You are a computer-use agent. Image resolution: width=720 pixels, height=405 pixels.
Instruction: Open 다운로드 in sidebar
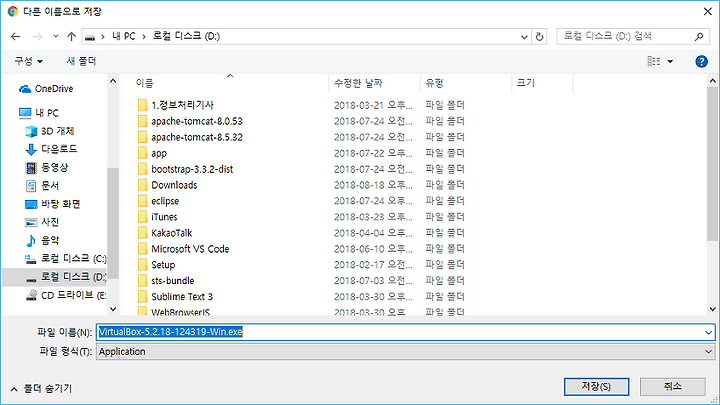click(51, 149)
